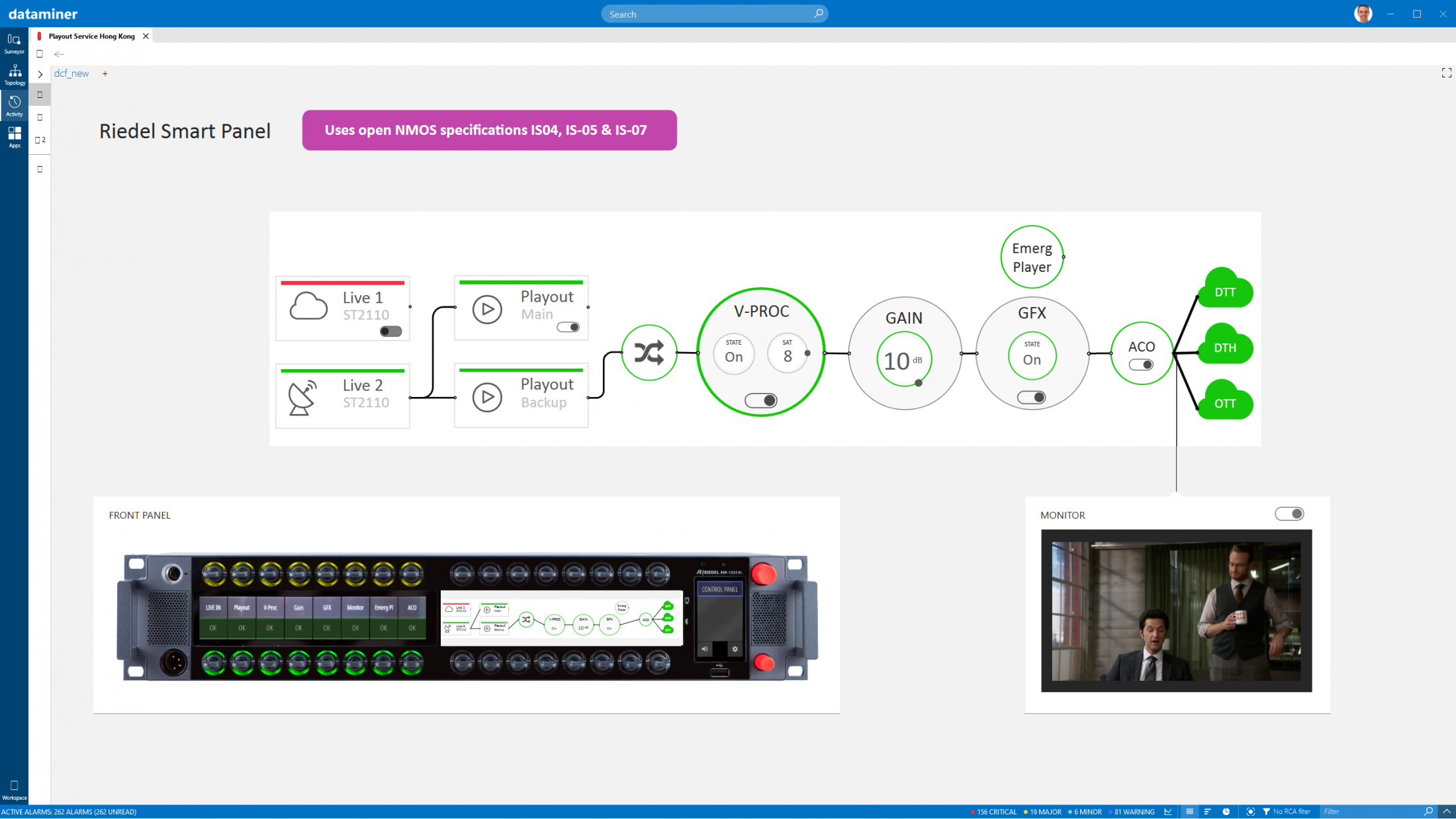Click the MONITOR video preview
Screen dimensions: 1456x819
(x=1176, y=611)
